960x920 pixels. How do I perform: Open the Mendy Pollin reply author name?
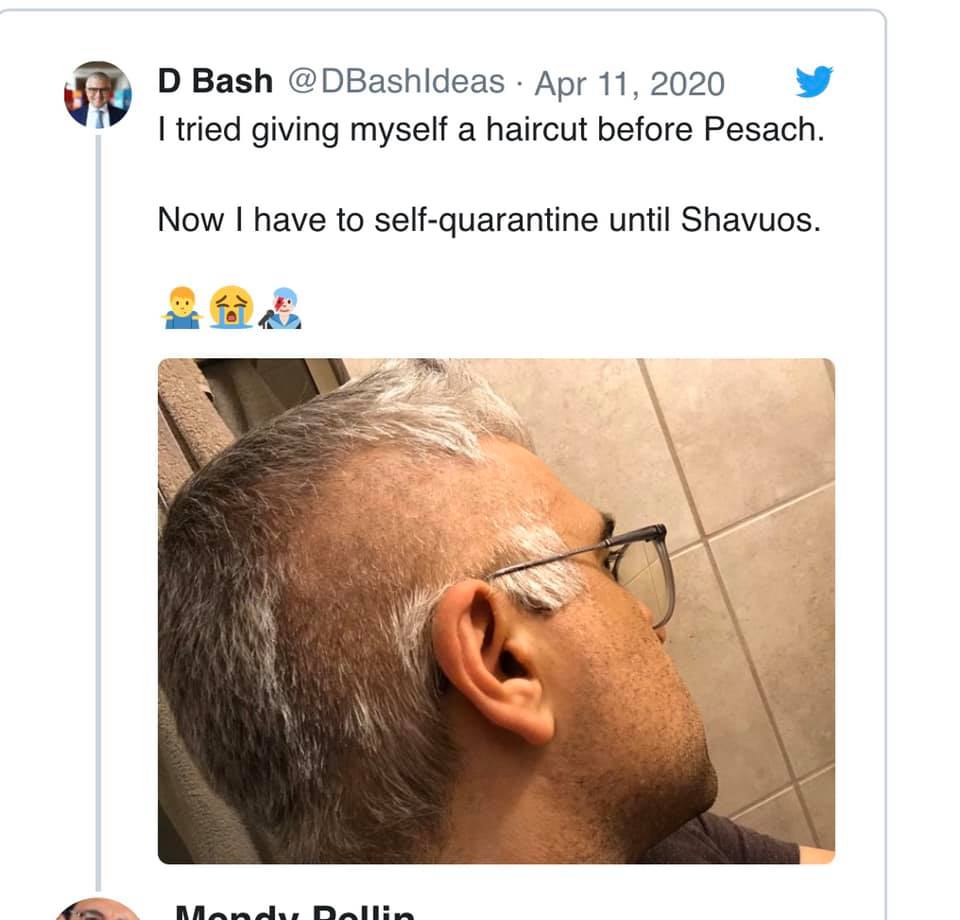(294, 912)
